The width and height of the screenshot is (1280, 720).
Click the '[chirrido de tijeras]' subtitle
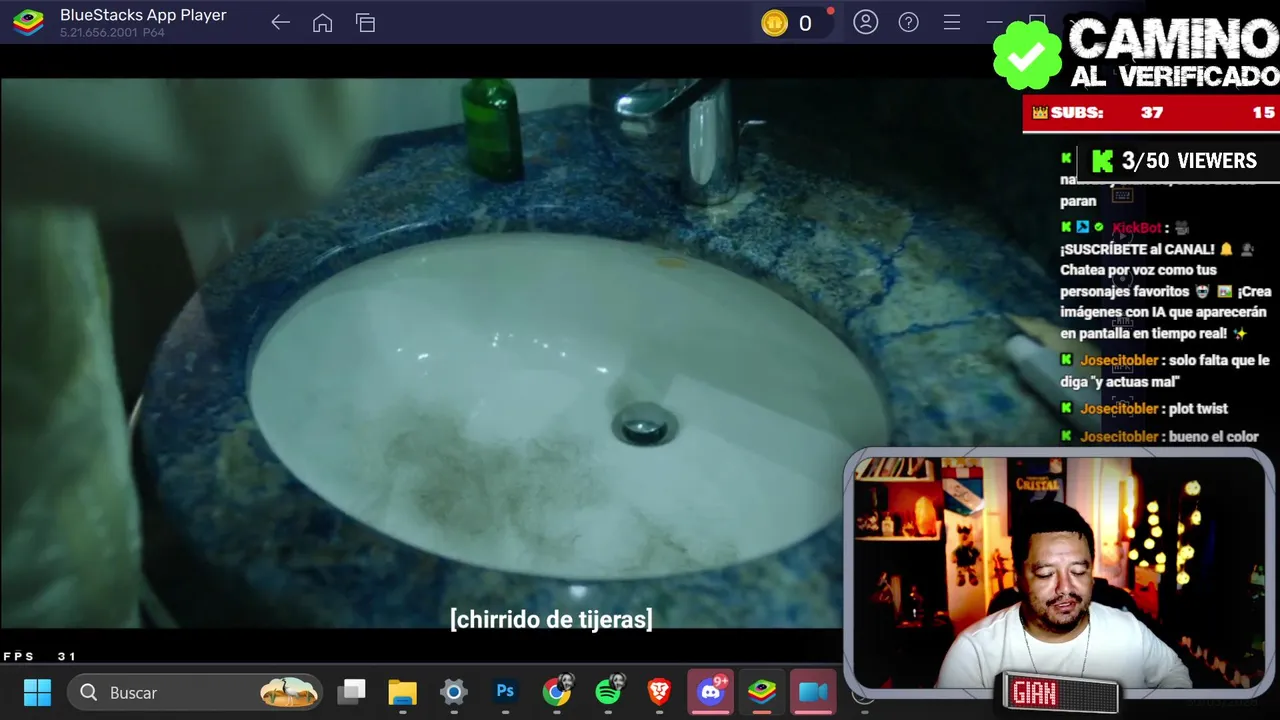pyautogui.click(x=551, y=619)
